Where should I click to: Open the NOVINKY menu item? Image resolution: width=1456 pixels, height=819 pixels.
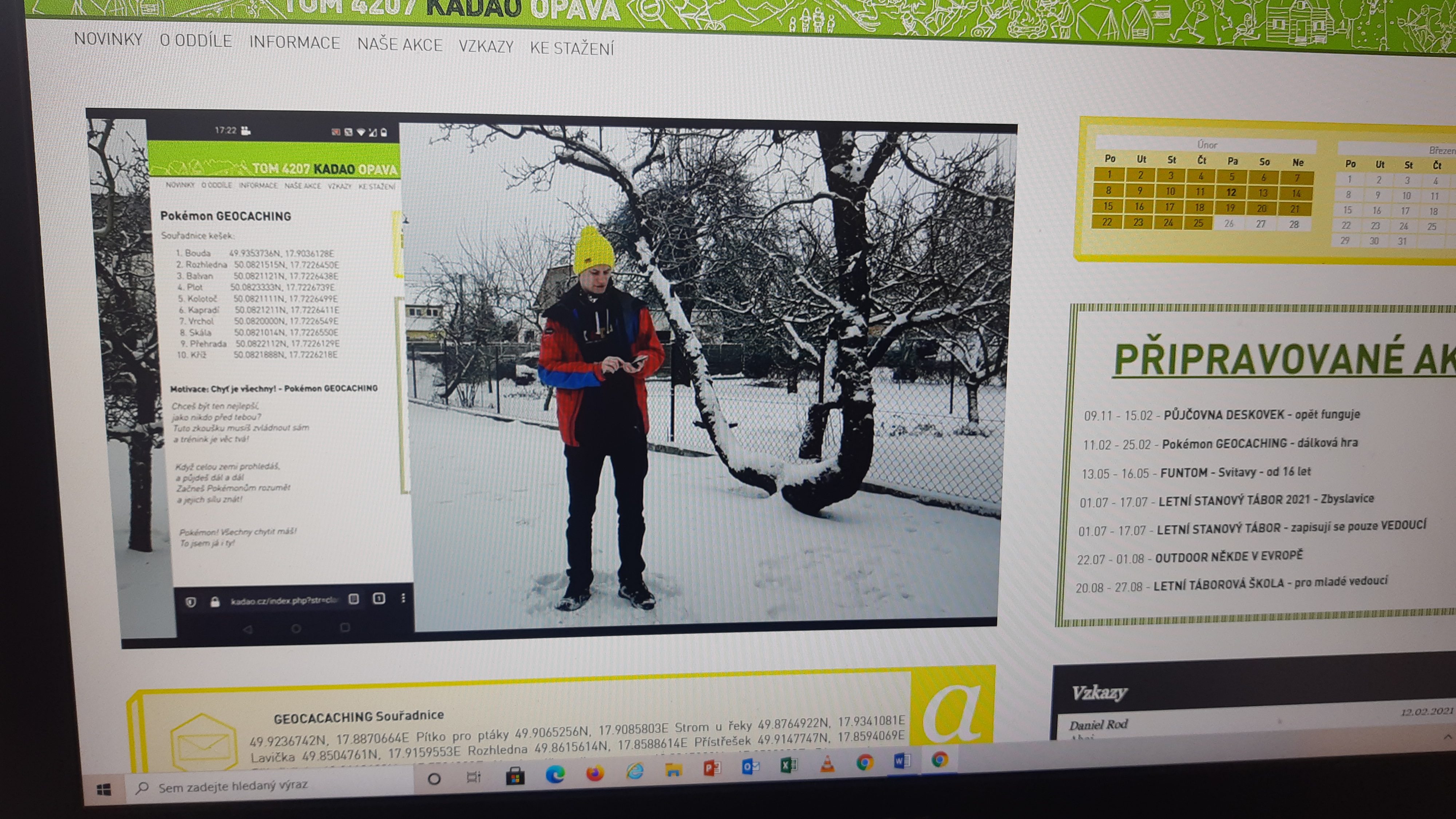click(x=108, y=39)
